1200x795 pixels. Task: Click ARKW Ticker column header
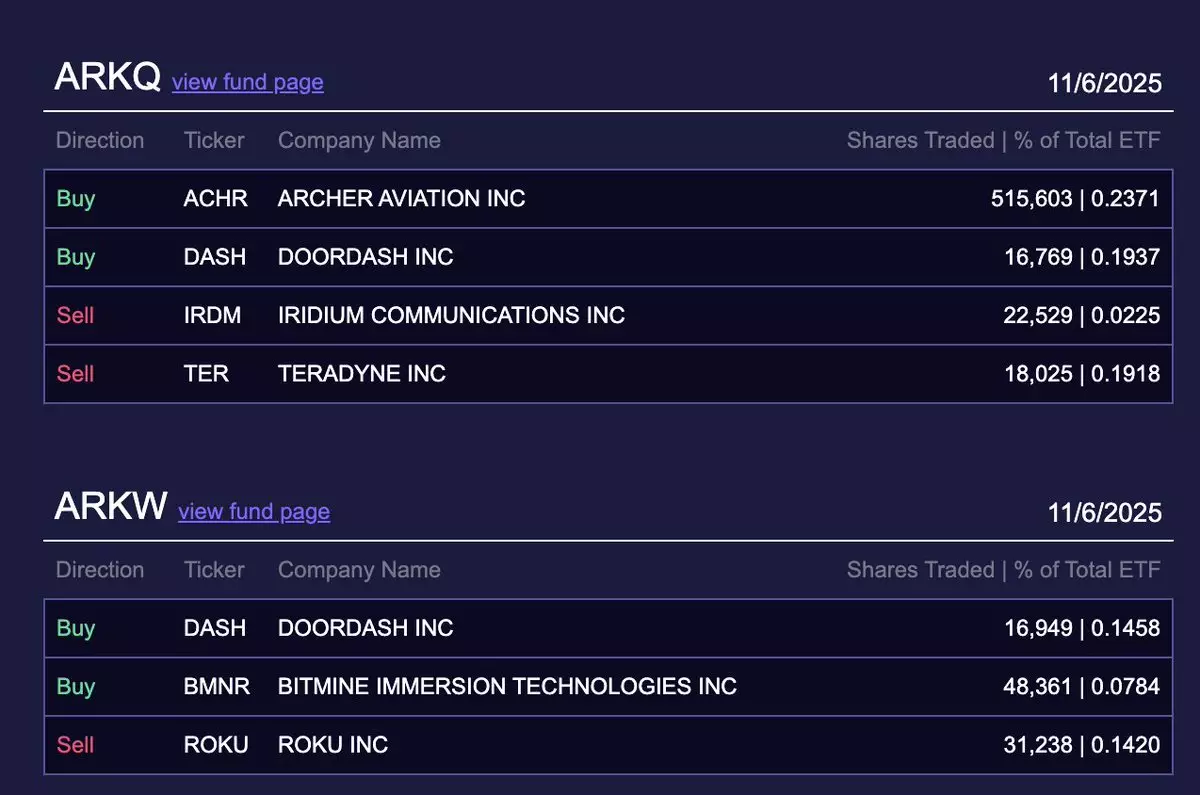tap(214, 570)
